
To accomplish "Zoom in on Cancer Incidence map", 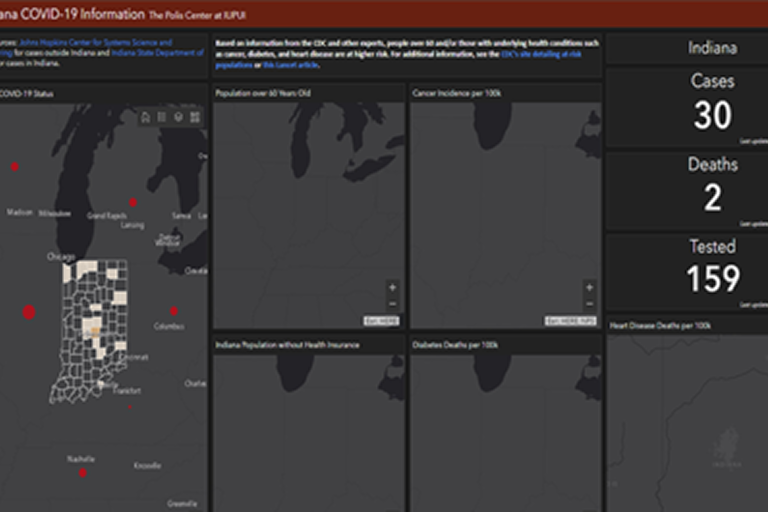I will pos(589,288).
